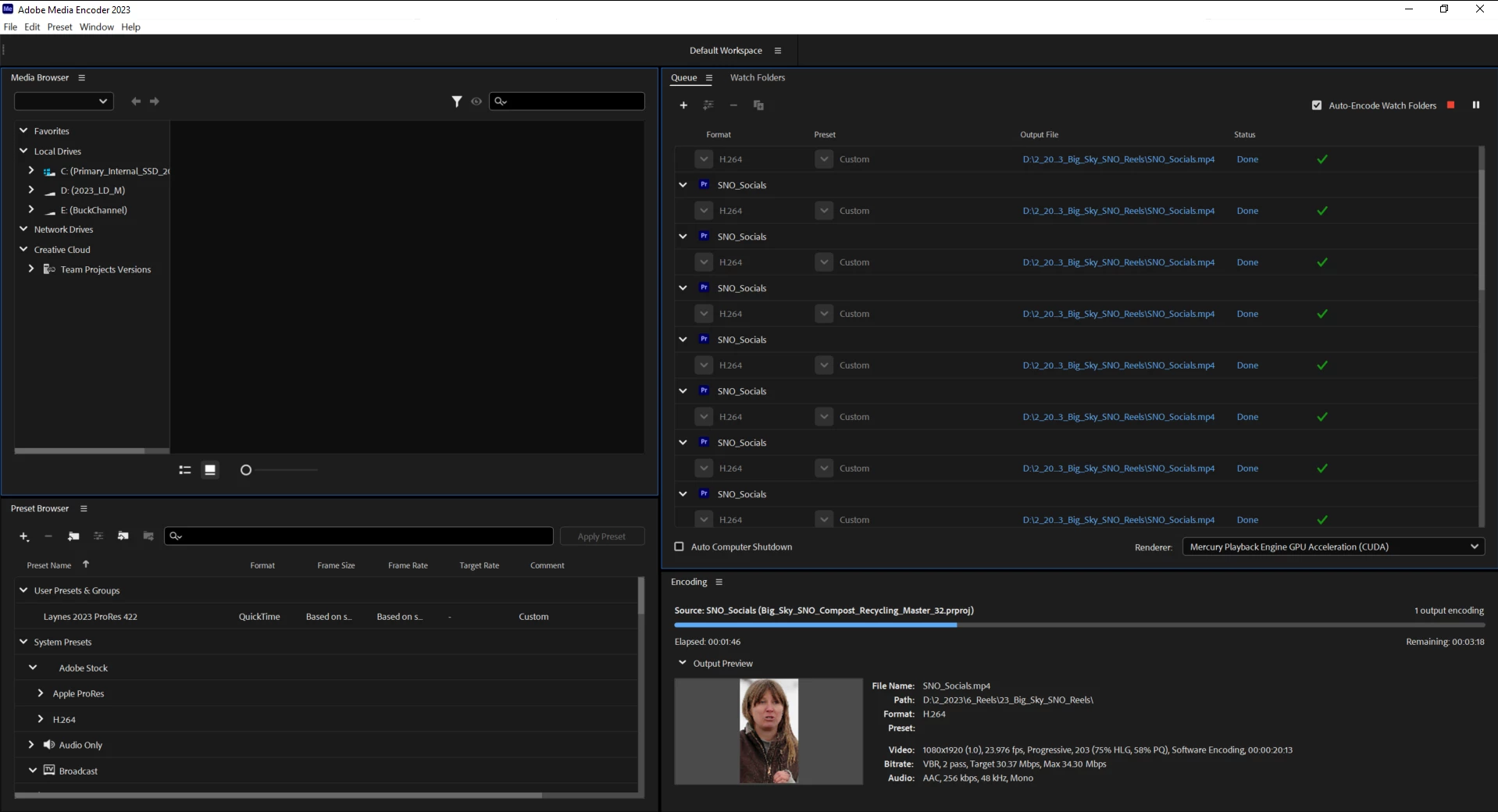1498x812 pixels.
Task: Expand the Apple ProRes preset folder
Action: [41, 693]
